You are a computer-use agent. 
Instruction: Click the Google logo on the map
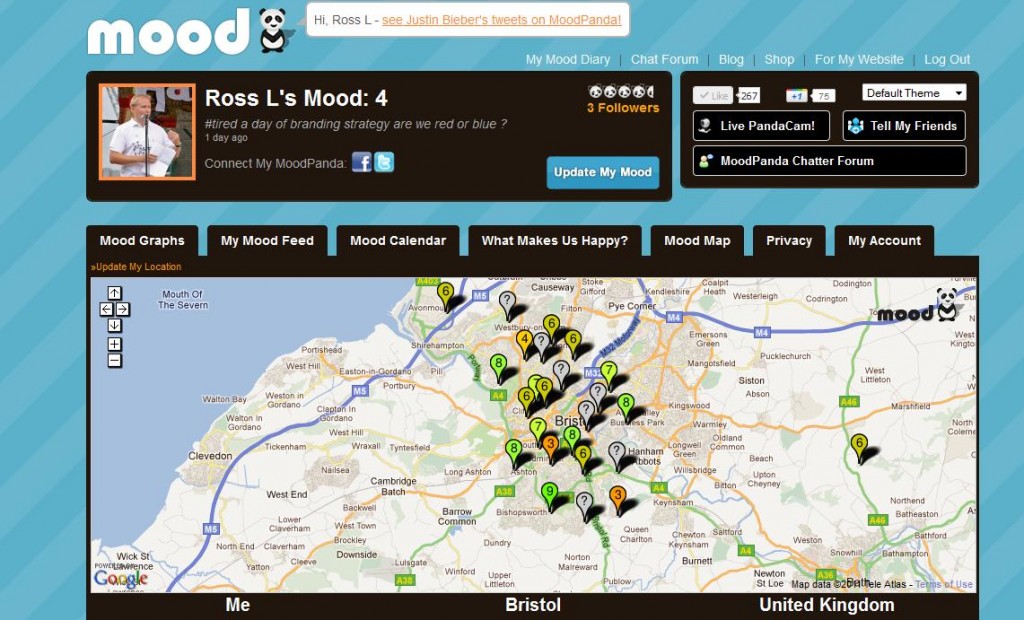tap(121, 578)
